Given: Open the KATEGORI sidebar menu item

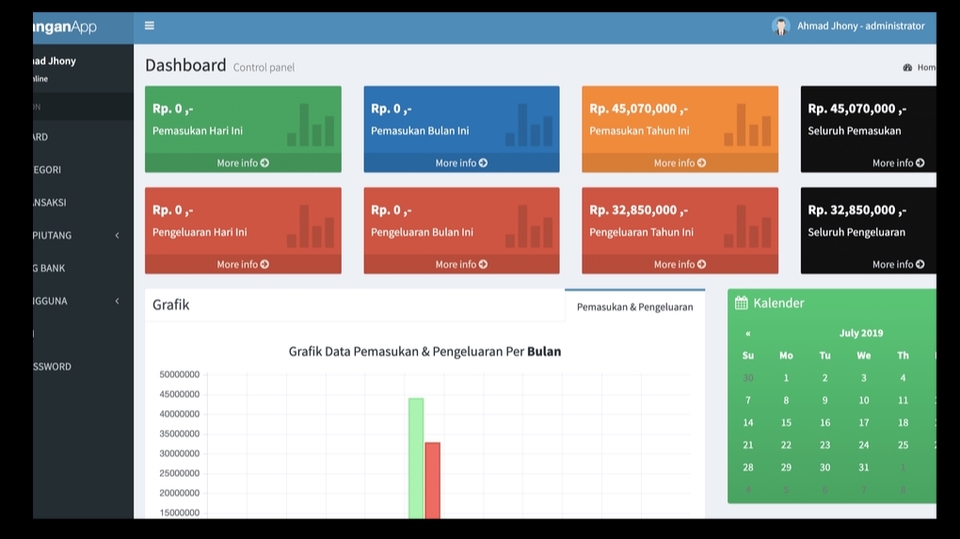Looking at the screenshot, I should coord(83,170).
